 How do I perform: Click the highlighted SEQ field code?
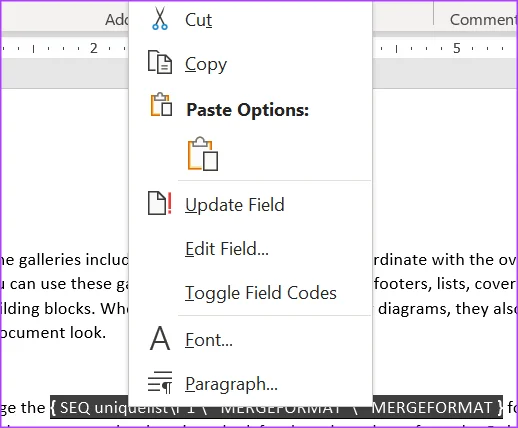pos(276,407)
